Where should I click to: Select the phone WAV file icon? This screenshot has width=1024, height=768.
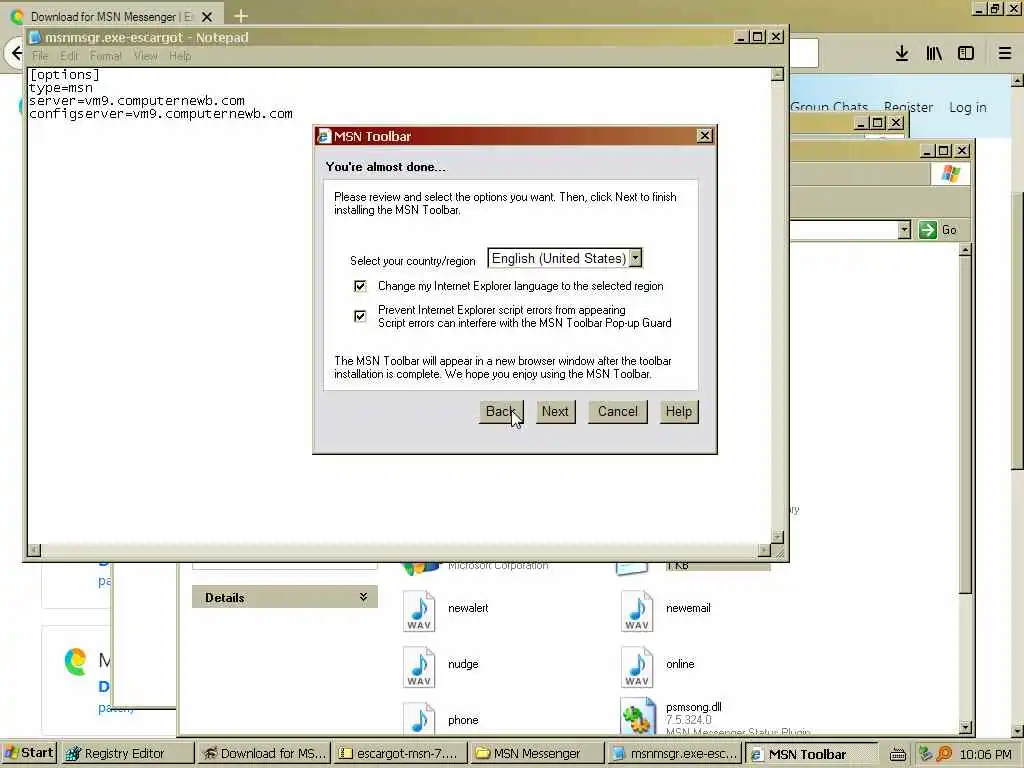point(419,718)
